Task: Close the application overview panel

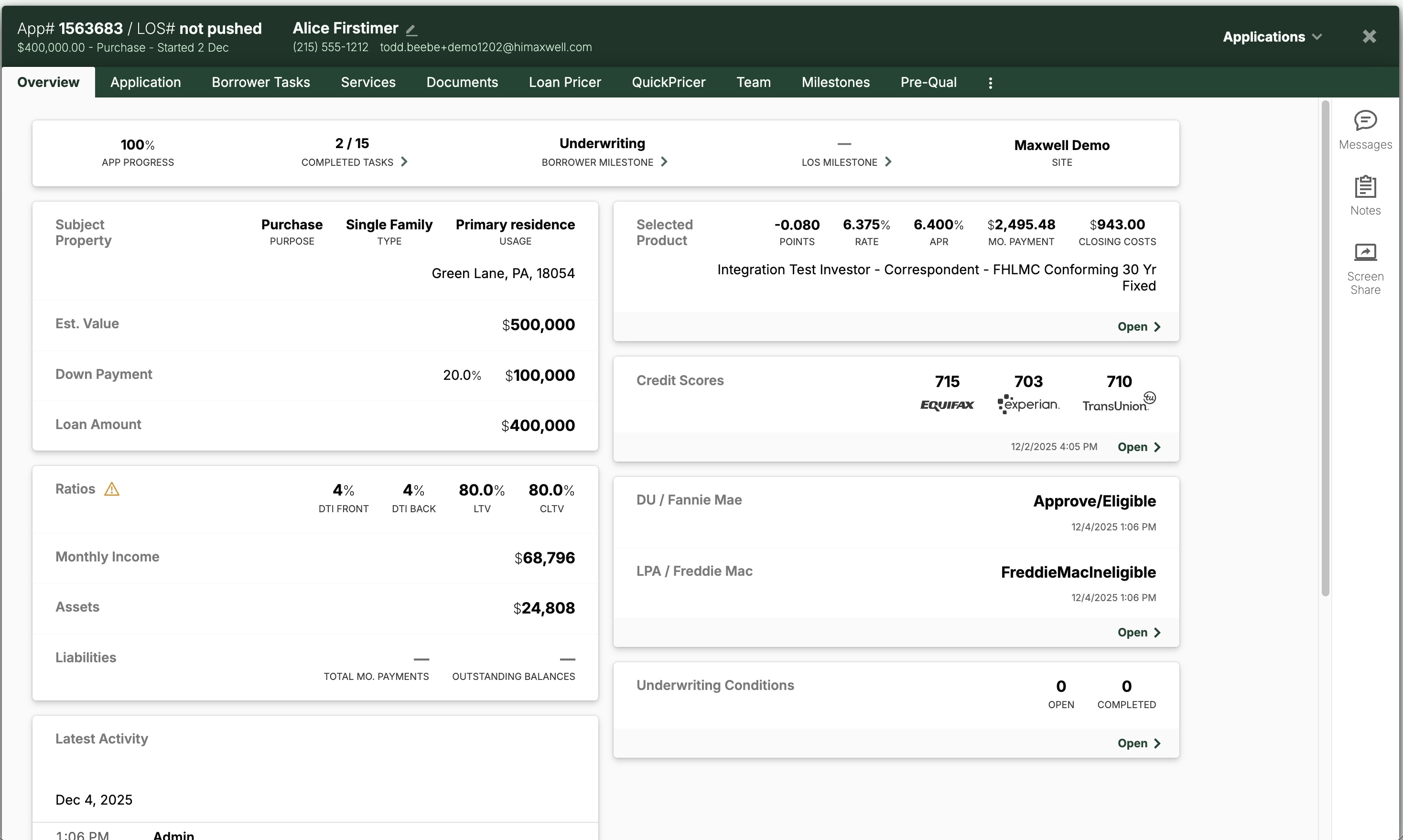Action: [1369, 37]
